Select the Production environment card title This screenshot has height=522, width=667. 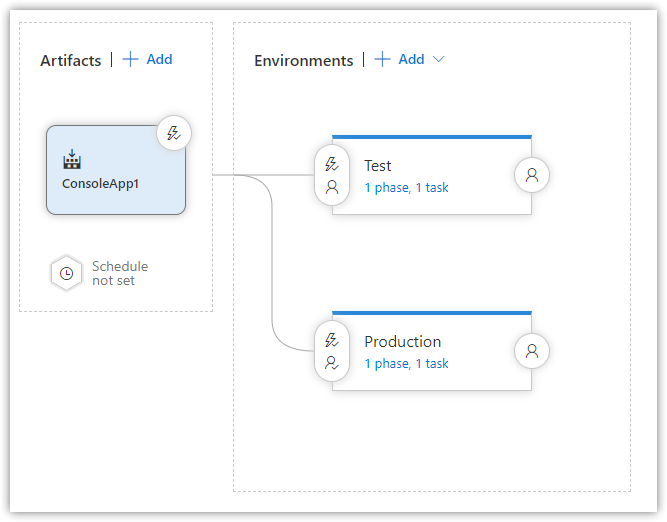click(x=402, y=342)
